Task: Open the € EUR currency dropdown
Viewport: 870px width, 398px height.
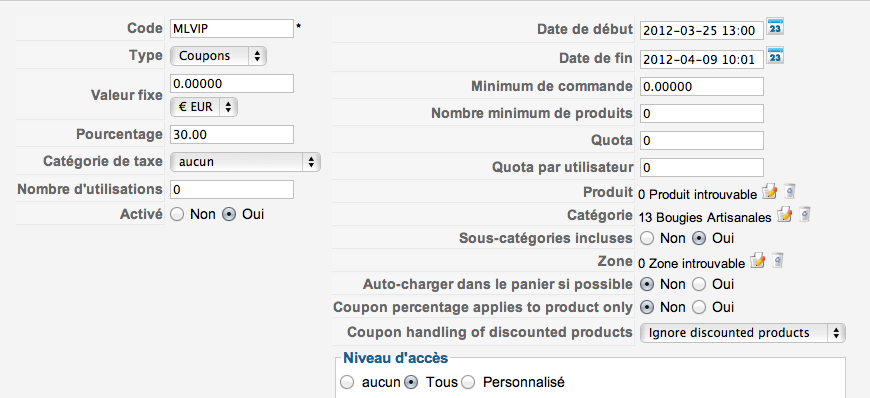Action: (204, 107)
